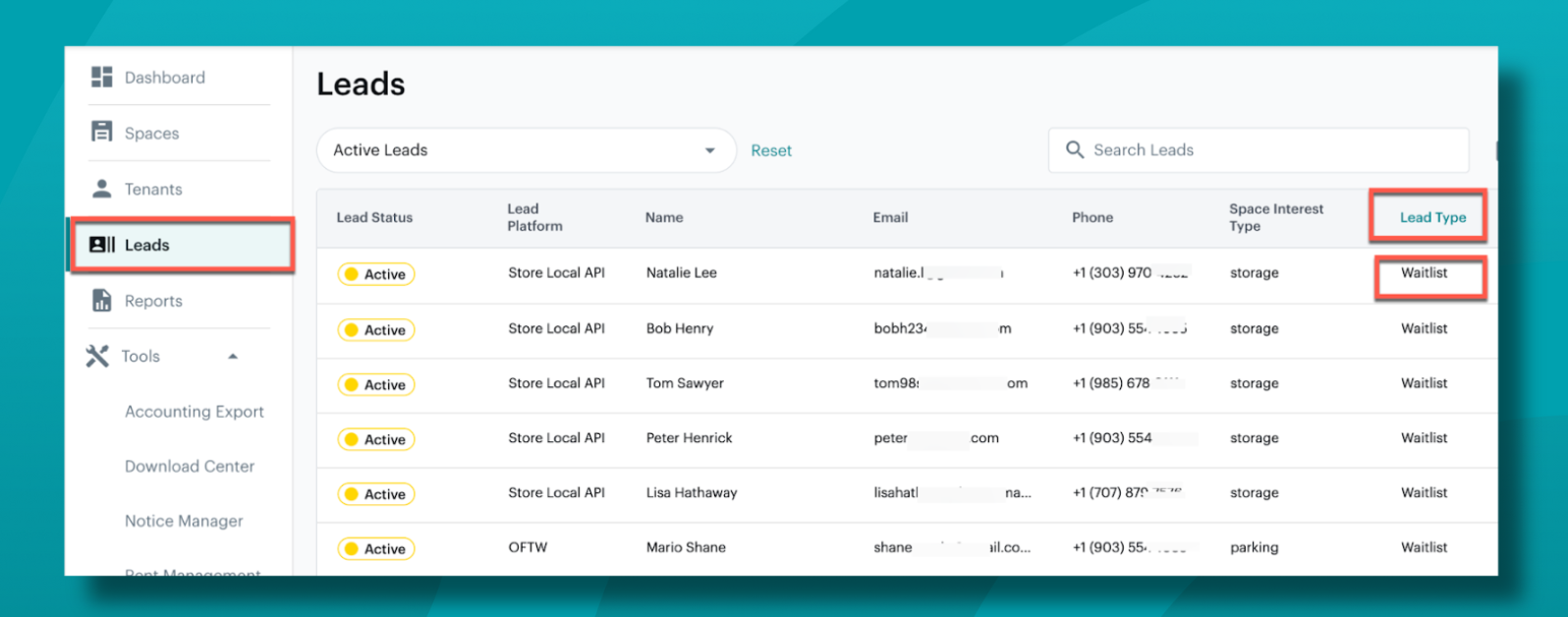Screen dimensions: 1568x617
Task: Click the Tools wrench icon
Action: (97, 356)
